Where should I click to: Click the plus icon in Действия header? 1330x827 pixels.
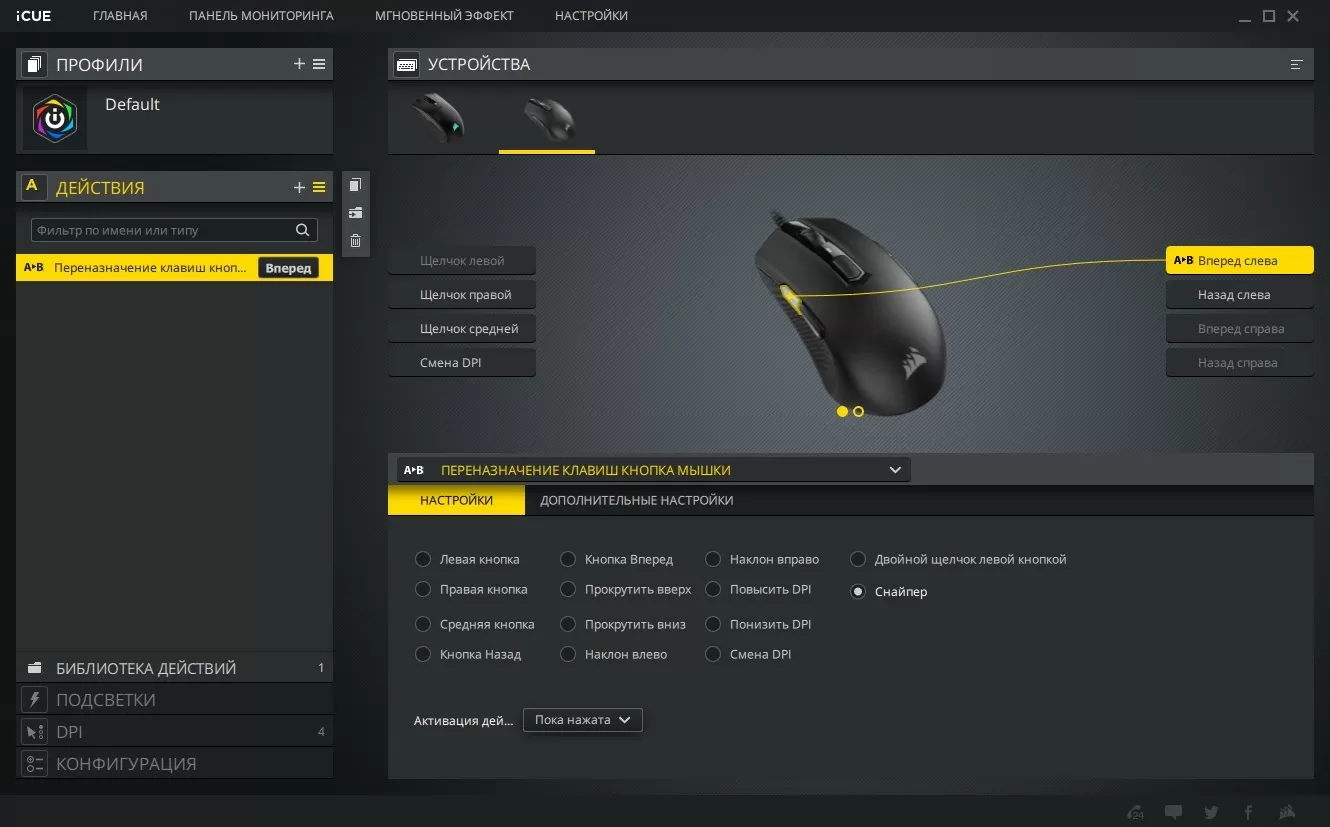click(x=299, y=187)
